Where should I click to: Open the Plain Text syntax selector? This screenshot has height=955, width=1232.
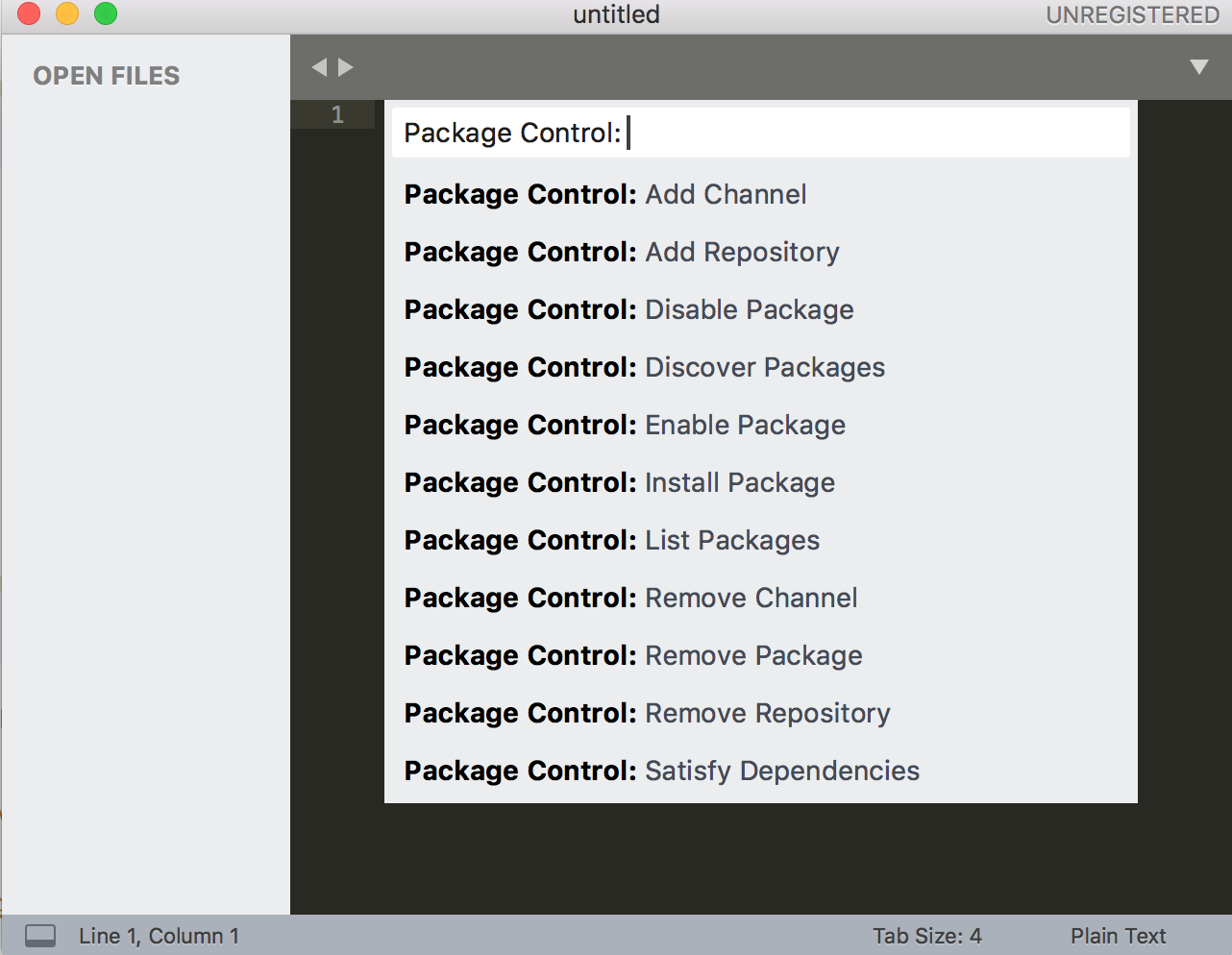[x=1119, y=936]
